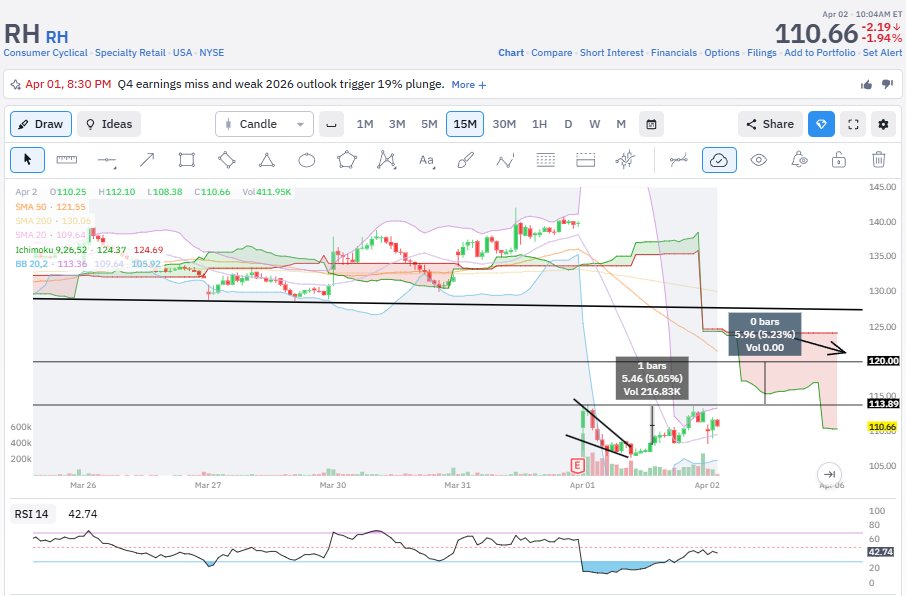
Task: Open the USA country link
Action: click(x=183, y=53)
